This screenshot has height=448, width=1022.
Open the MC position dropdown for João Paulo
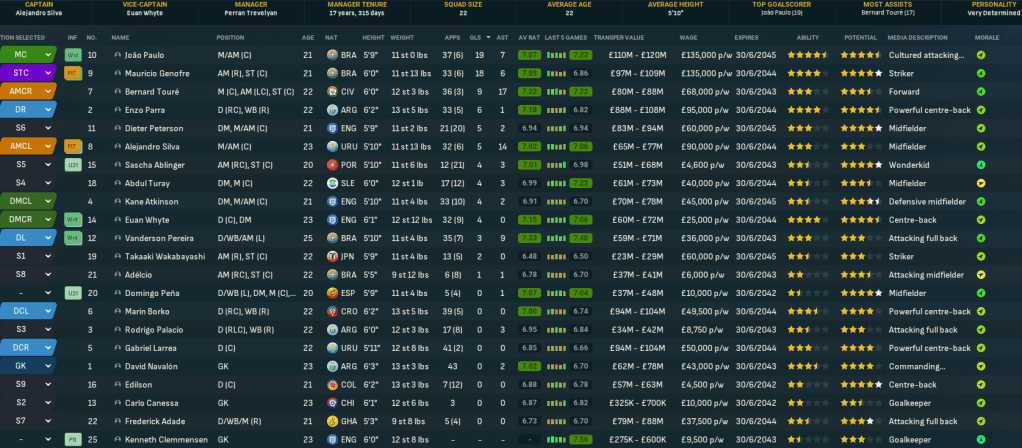[x=47, y=55]
